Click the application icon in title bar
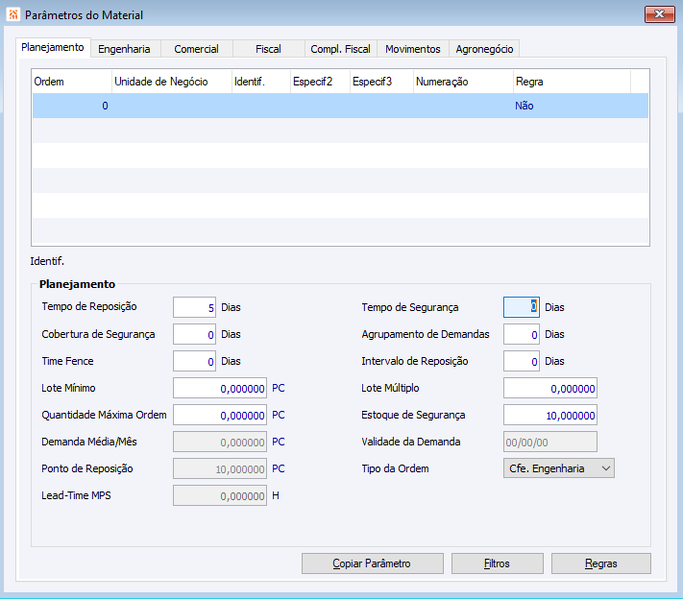Viewport: 683px width, 599px height. click(x=14, y=14)
